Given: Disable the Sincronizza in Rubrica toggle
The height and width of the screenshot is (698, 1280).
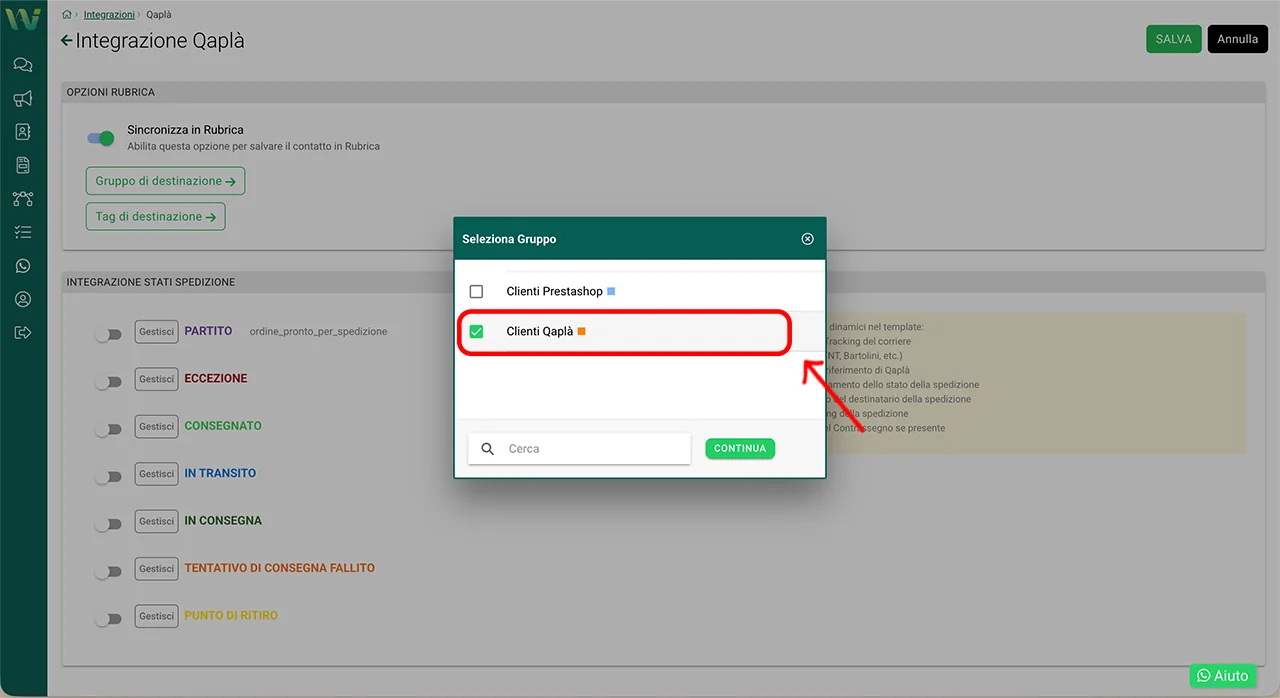Looking at the screenshot, I should [101, 138].
